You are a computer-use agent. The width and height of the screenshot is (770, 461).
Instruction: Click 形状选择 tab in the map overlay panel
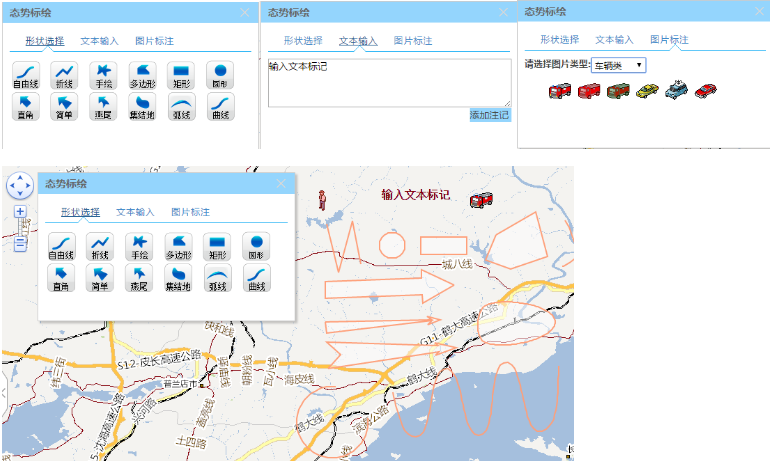(x=81, y=212)
